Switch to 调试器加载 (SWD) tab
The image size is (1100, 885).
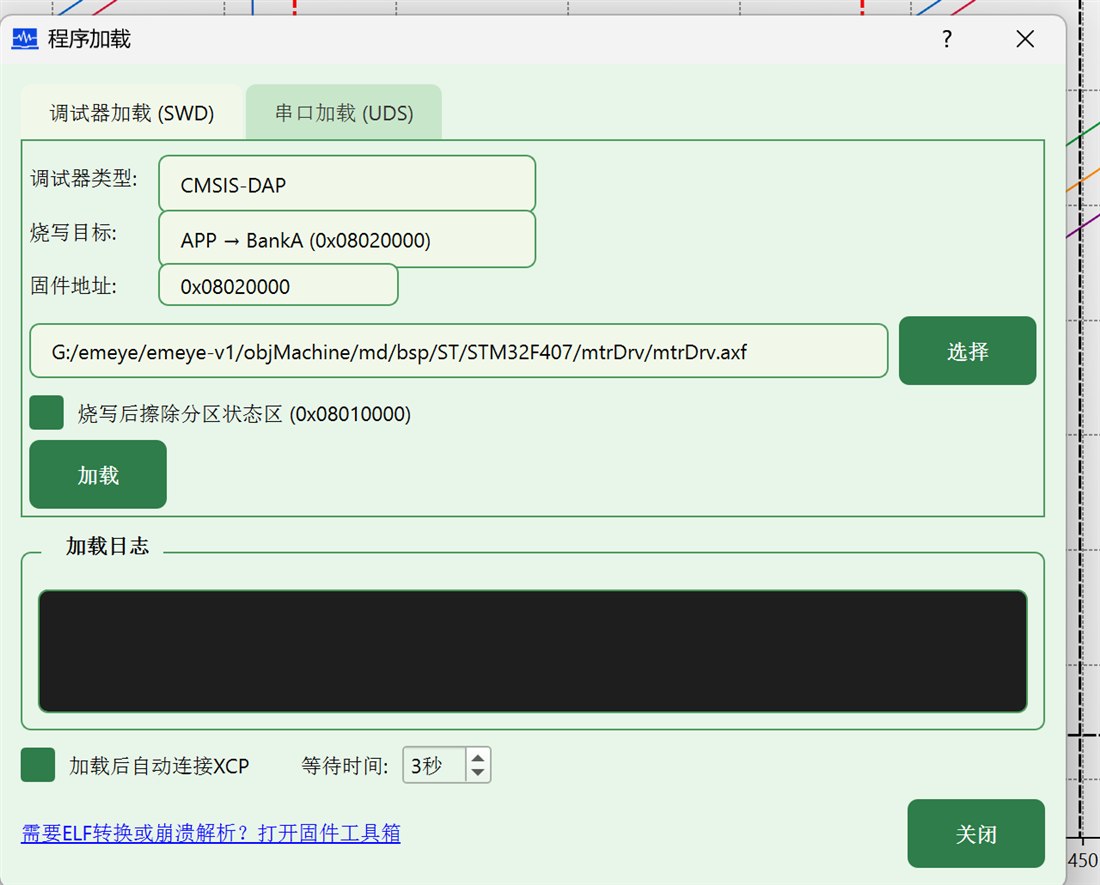pyautogui.click(x=132, y=113)
